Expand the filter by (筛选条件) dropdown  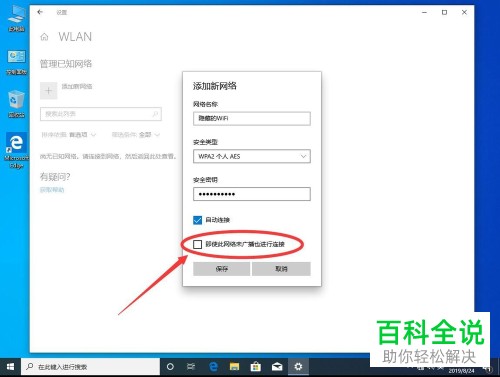(x=136, y=135)
